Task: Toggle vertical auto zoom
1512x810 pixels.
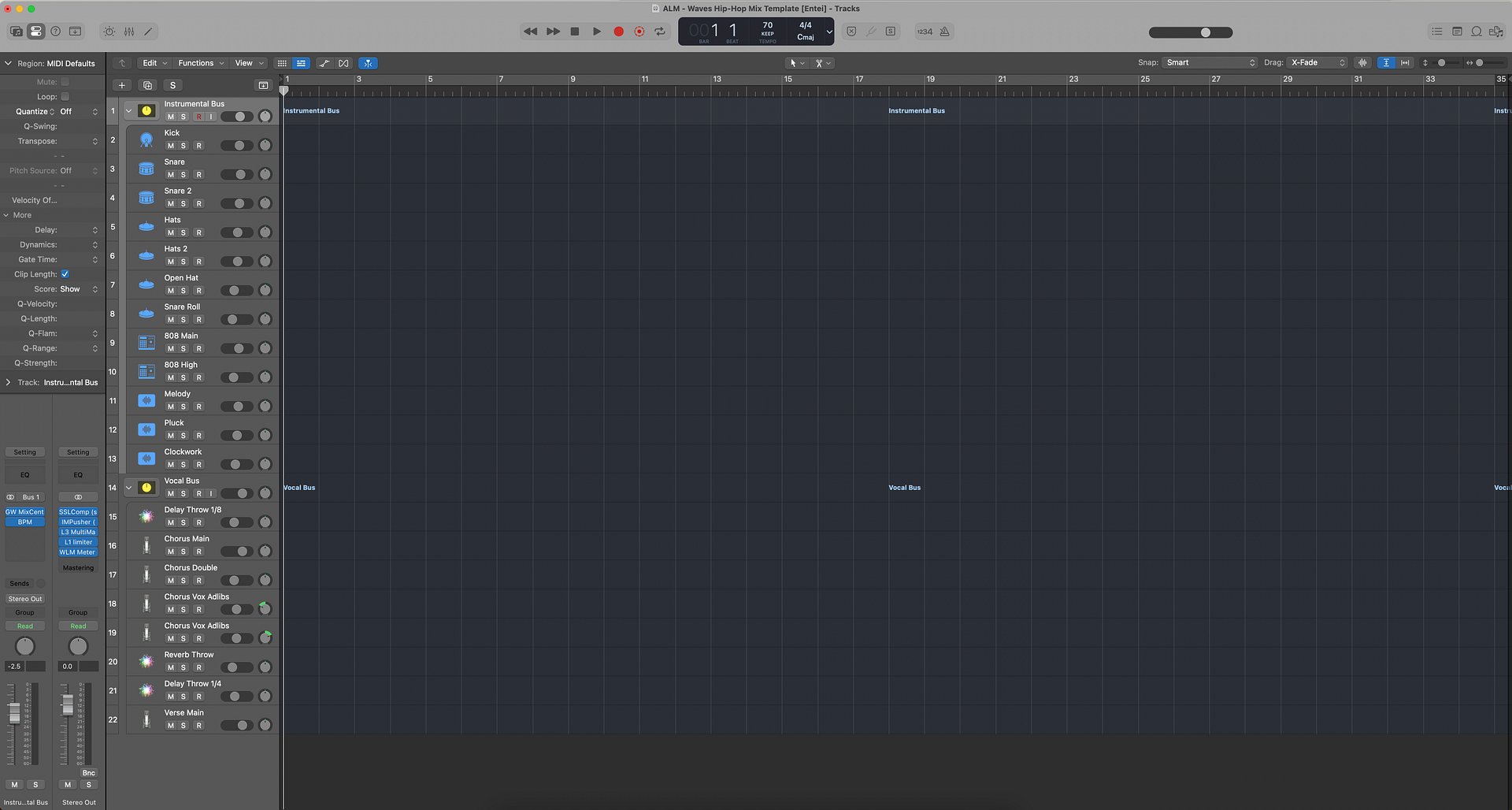Action: point(1386,63)
